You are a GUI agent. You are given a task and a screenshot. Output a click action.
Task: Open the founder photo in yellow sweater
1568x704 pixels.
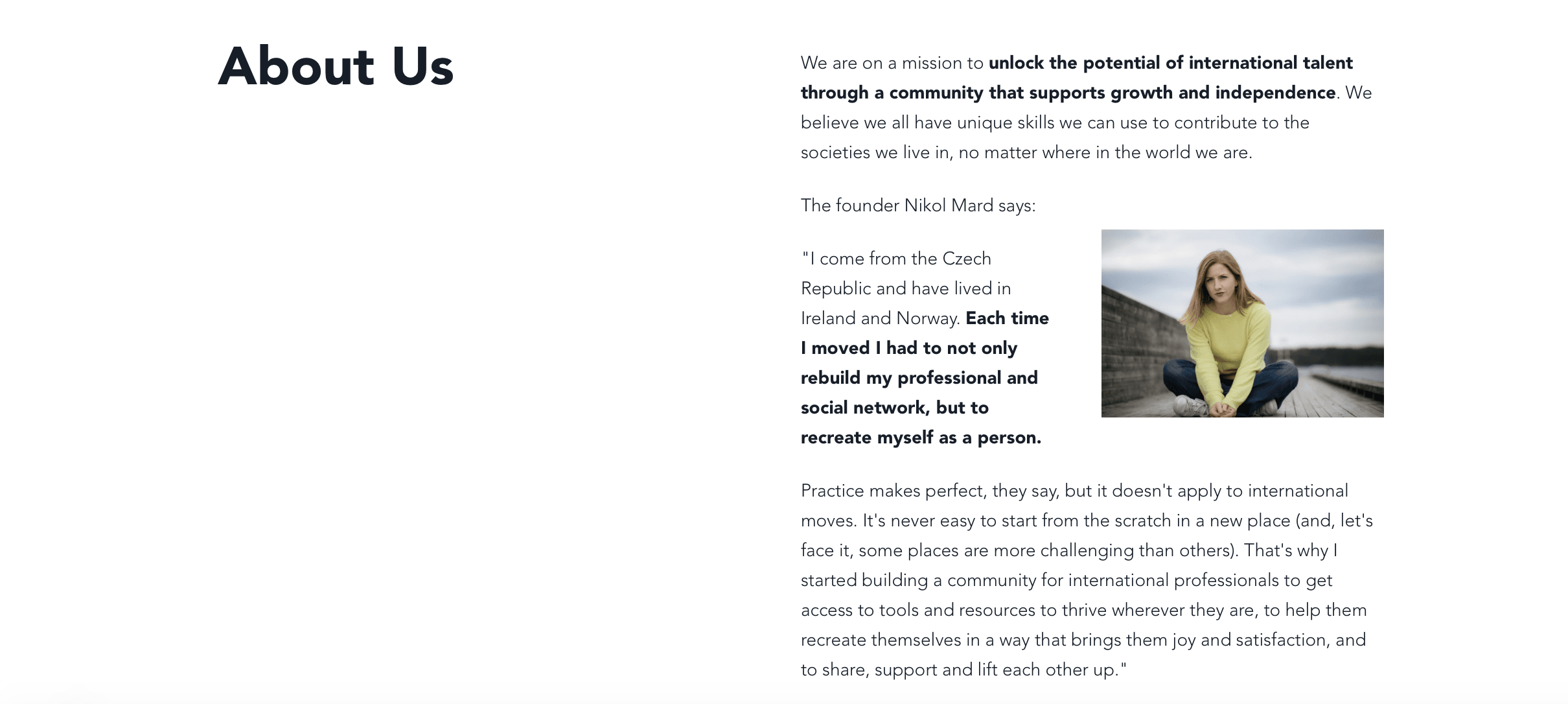coord(1242,323)
